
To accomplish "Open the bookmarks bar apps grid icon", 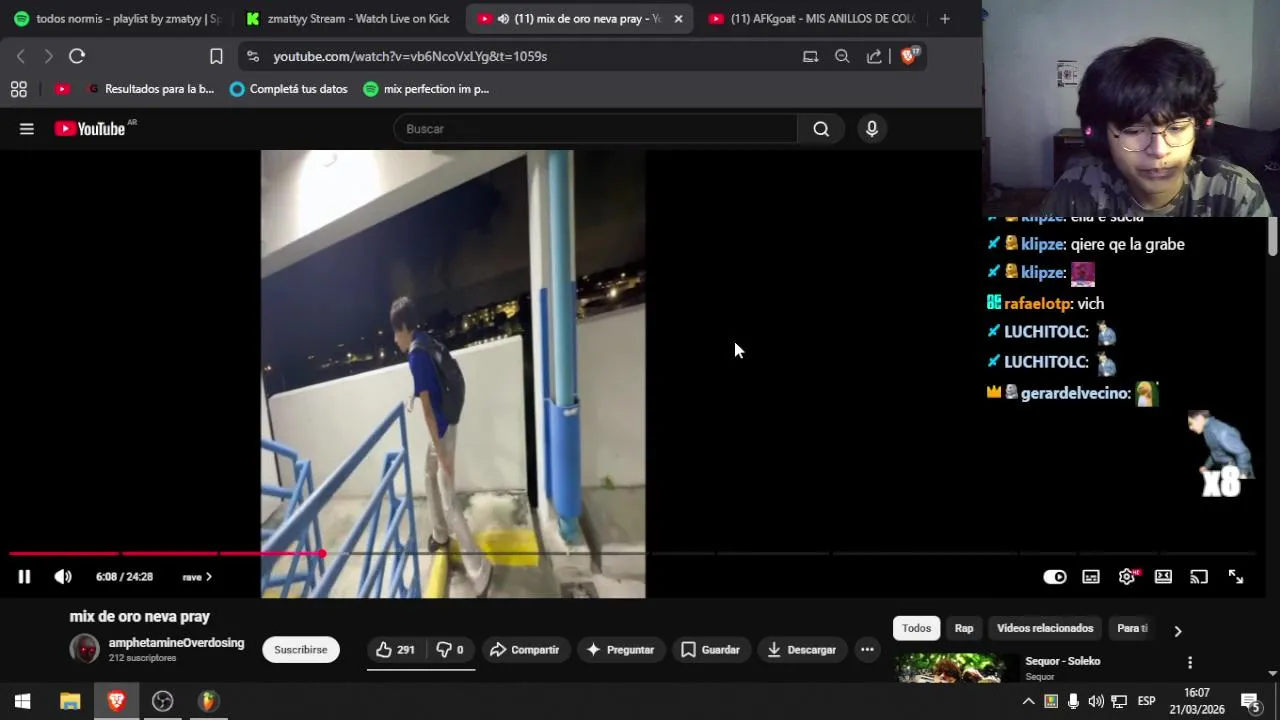I will point(18,89).
